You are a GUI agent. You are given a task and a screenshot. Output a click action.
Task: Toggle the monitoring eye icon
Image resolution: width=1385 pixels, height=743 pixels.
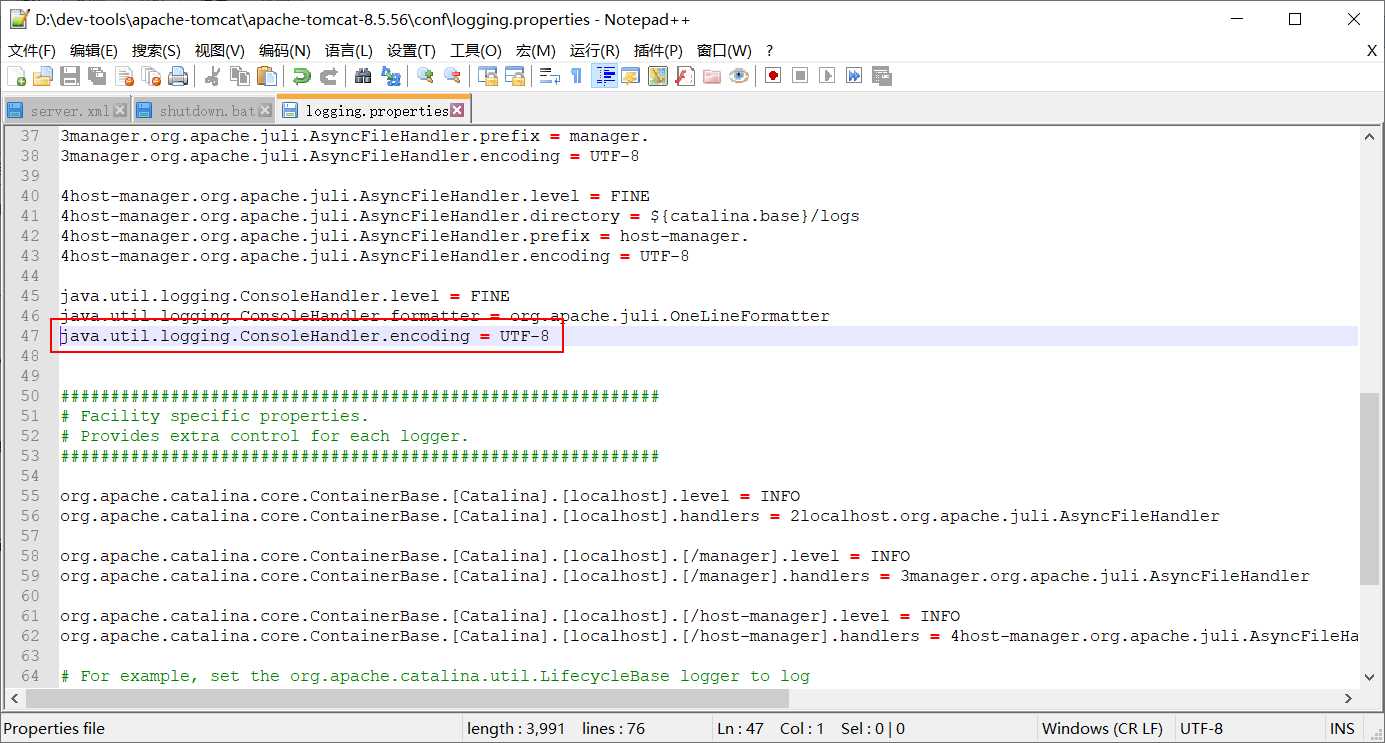pos(739,76)
